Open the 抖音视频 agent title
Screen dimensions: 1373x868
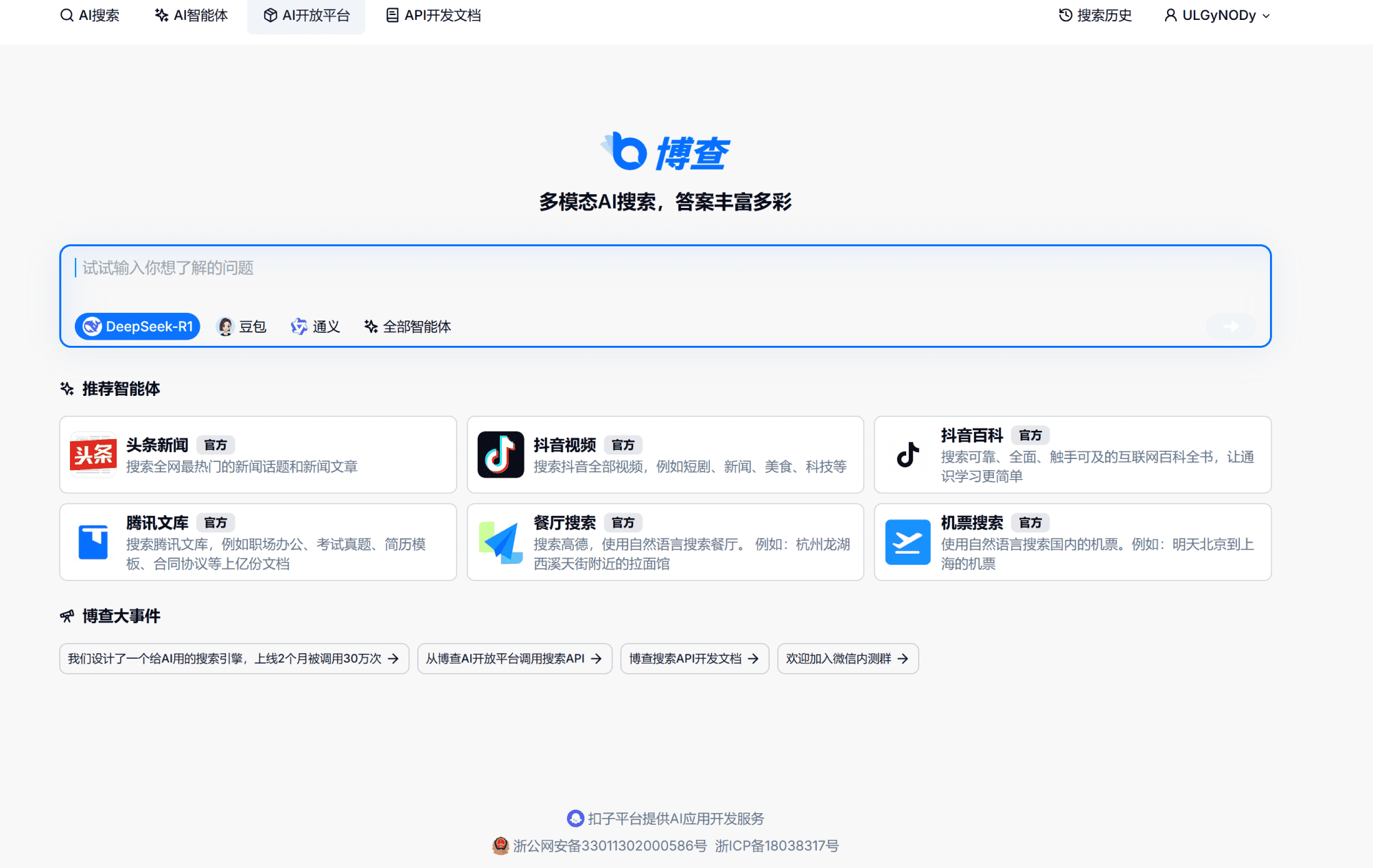pyautogui.click(x=565, y=445)
